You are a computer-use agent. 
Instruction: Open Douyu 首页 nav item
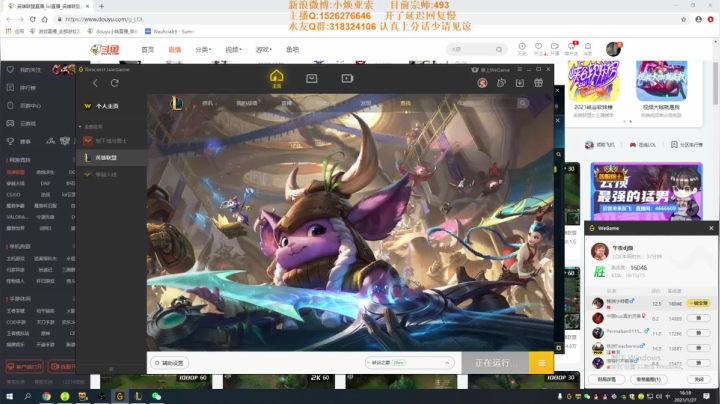click(x=148, y=50)
